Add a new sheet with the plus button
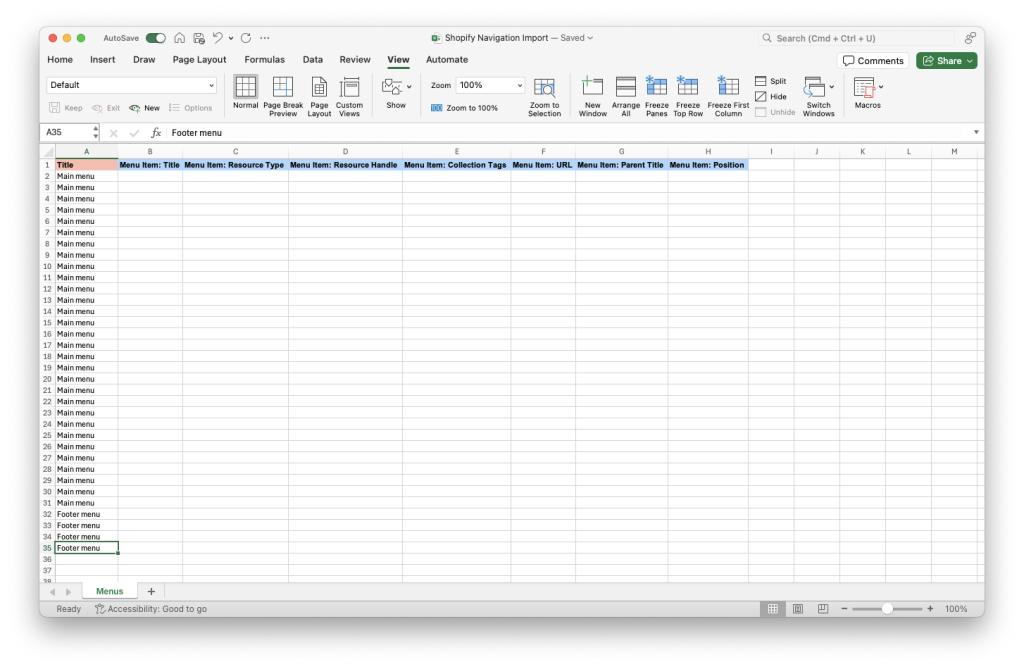The image size is (1024, 669). tap(151, 591)
